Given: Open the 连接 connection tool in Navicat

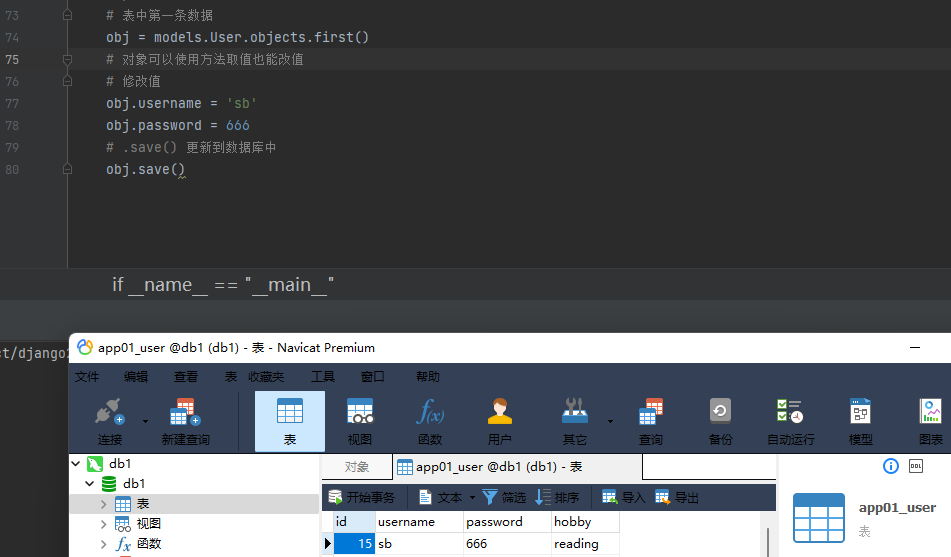Looking at the screenshot, I should pos(110,421).
